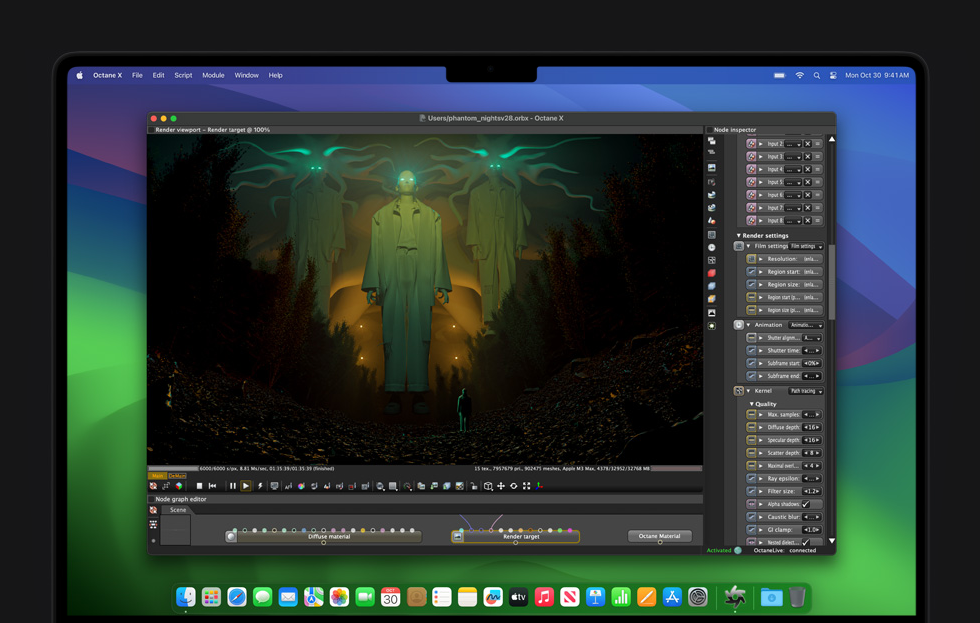This screenshot has height=623, width=980.
Task: Select the Main render pass button
Action: point(157,476)
